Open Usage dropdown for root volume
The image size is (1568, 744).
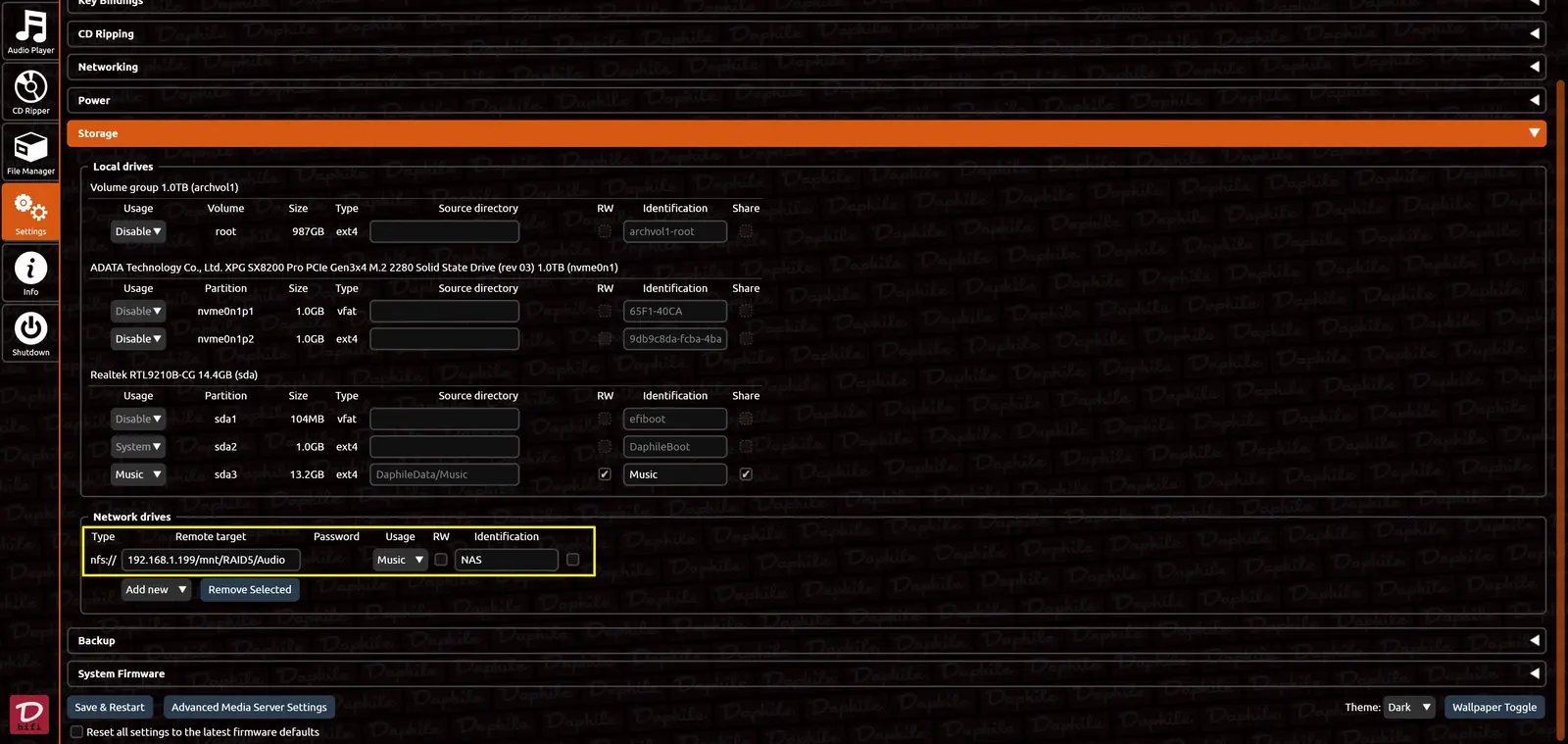pyautogui.click(x=138, y=231)
